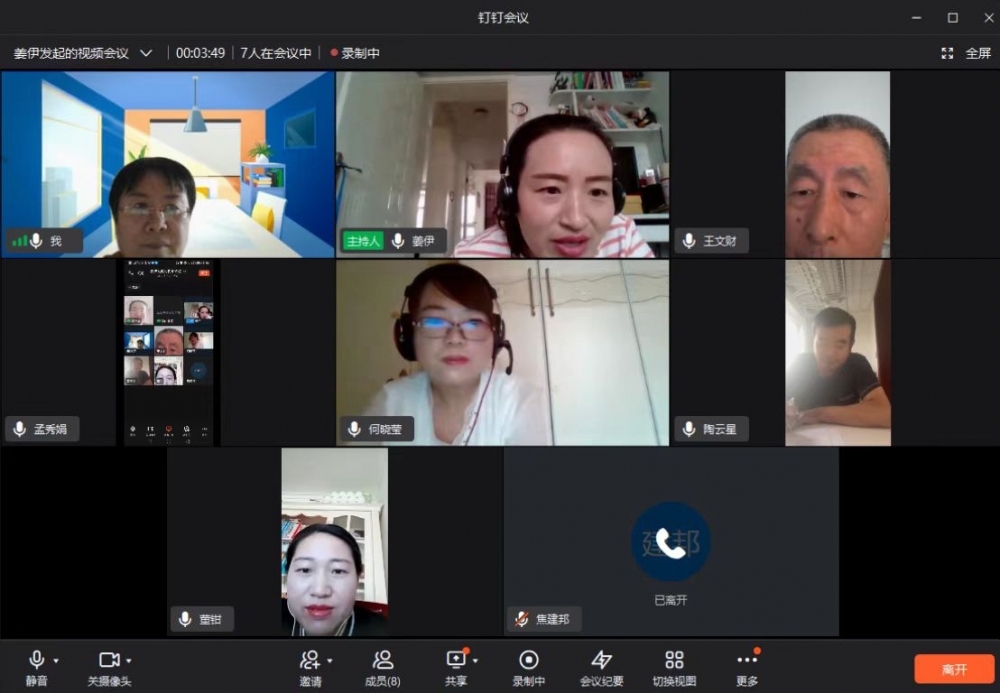
Task: Open 邀请 invite participants icon
Action: click(x=310, y=660)
